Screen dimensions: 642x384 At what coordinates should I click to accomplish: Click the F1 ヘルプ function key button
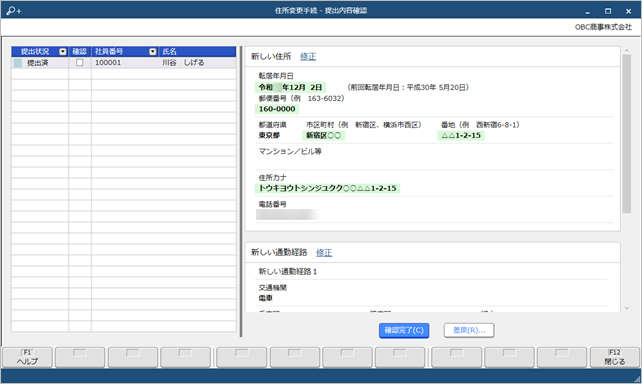tap(27, 357)
